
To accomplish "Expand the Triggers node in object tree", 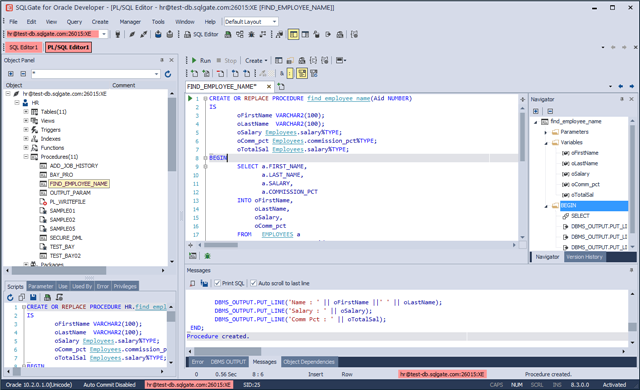I will click(x=26, y=129).
